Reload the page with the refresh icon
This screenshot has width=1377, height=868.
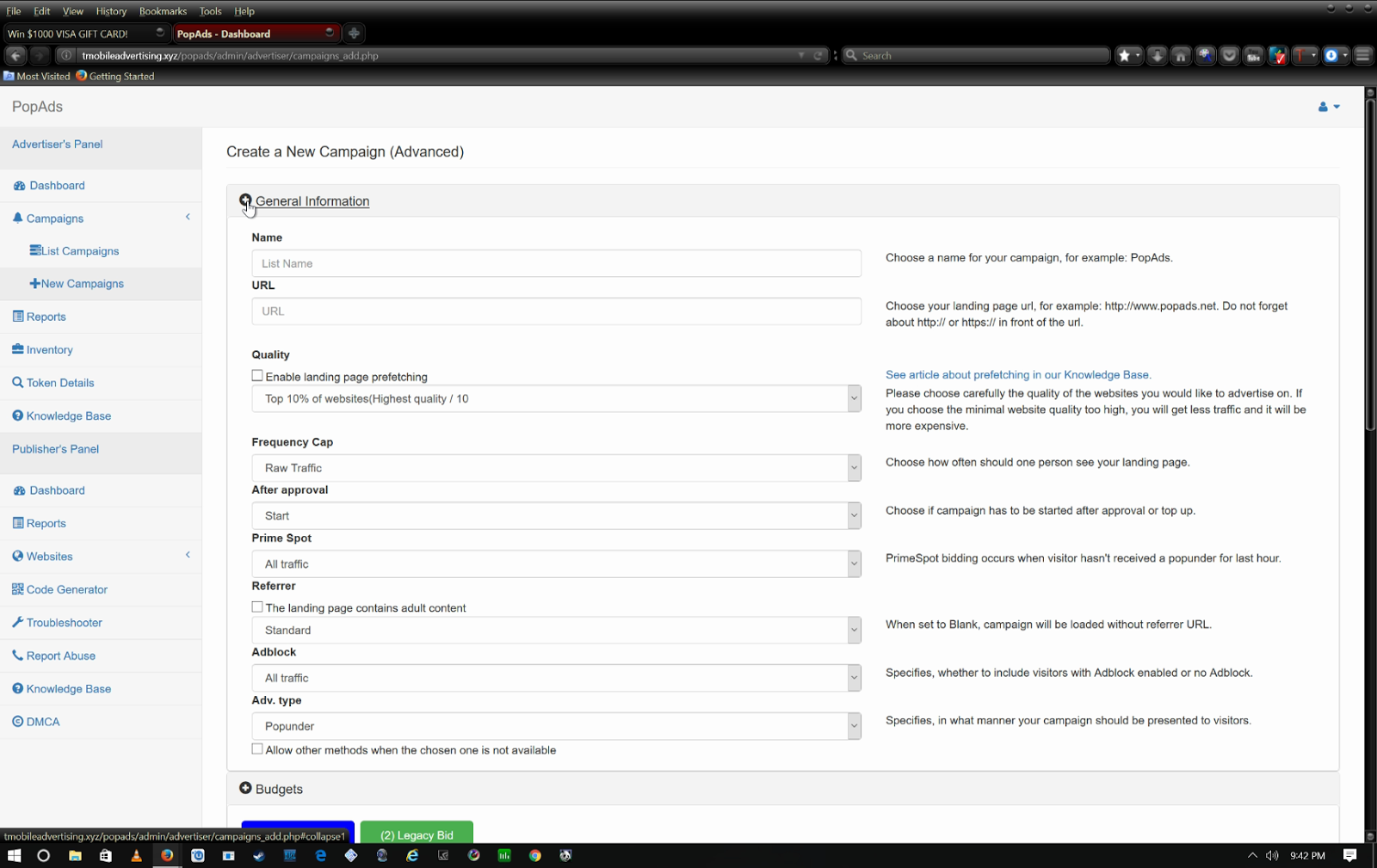coord(818,55)
